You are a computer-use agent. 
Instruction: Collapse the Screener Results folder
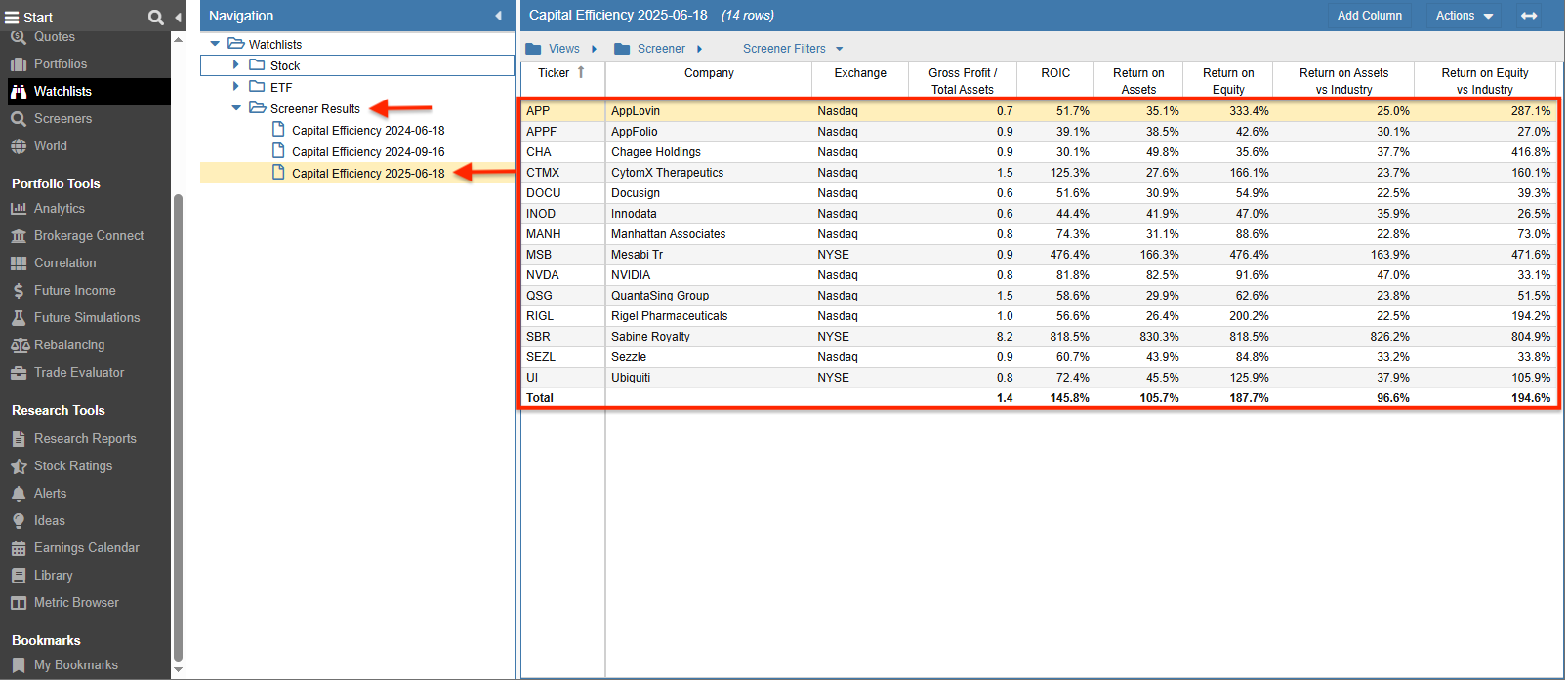point(236,108)
